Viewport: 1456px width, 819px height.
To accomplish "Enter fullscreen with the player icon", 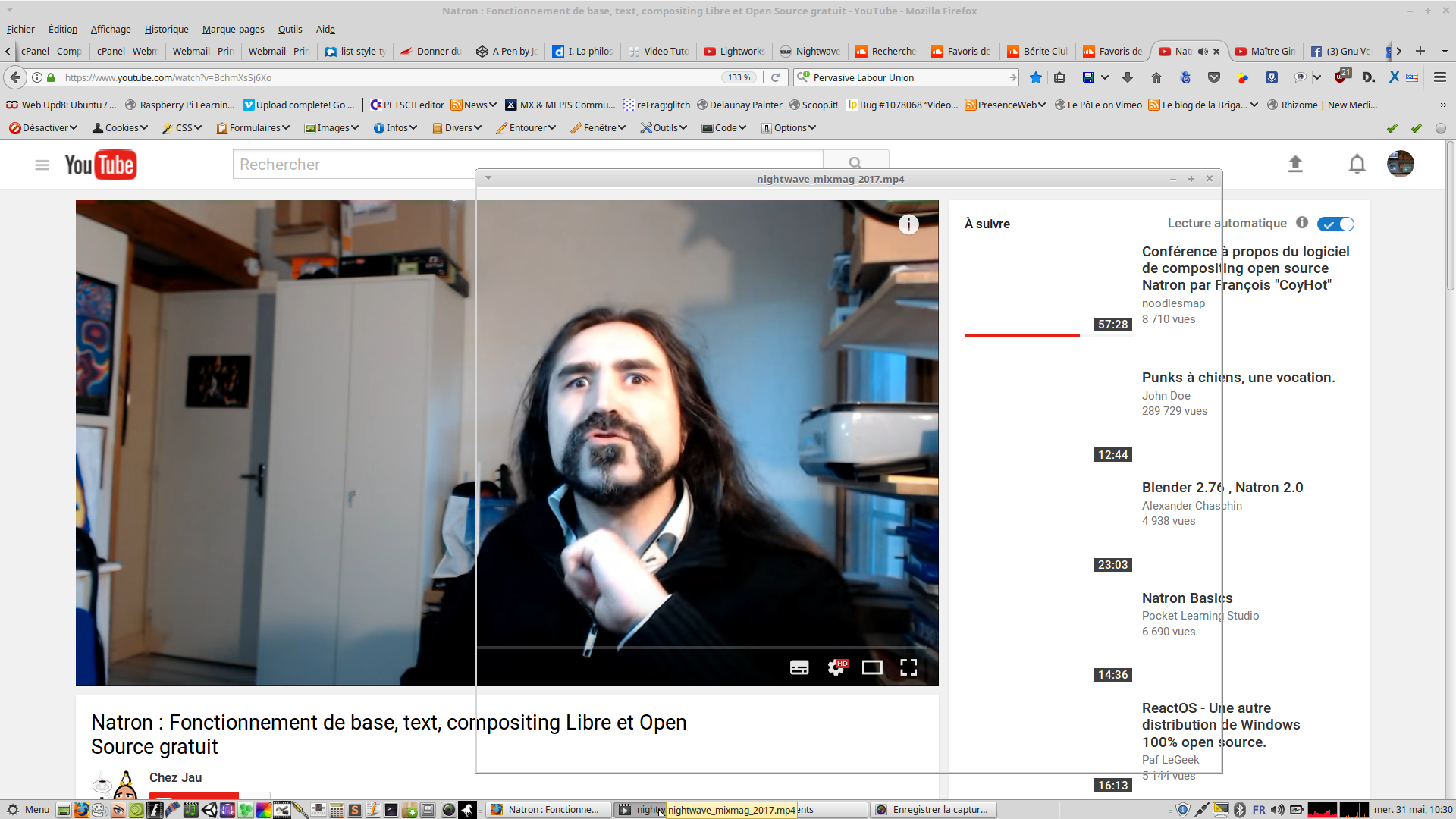I will click(x=908, y=667).
